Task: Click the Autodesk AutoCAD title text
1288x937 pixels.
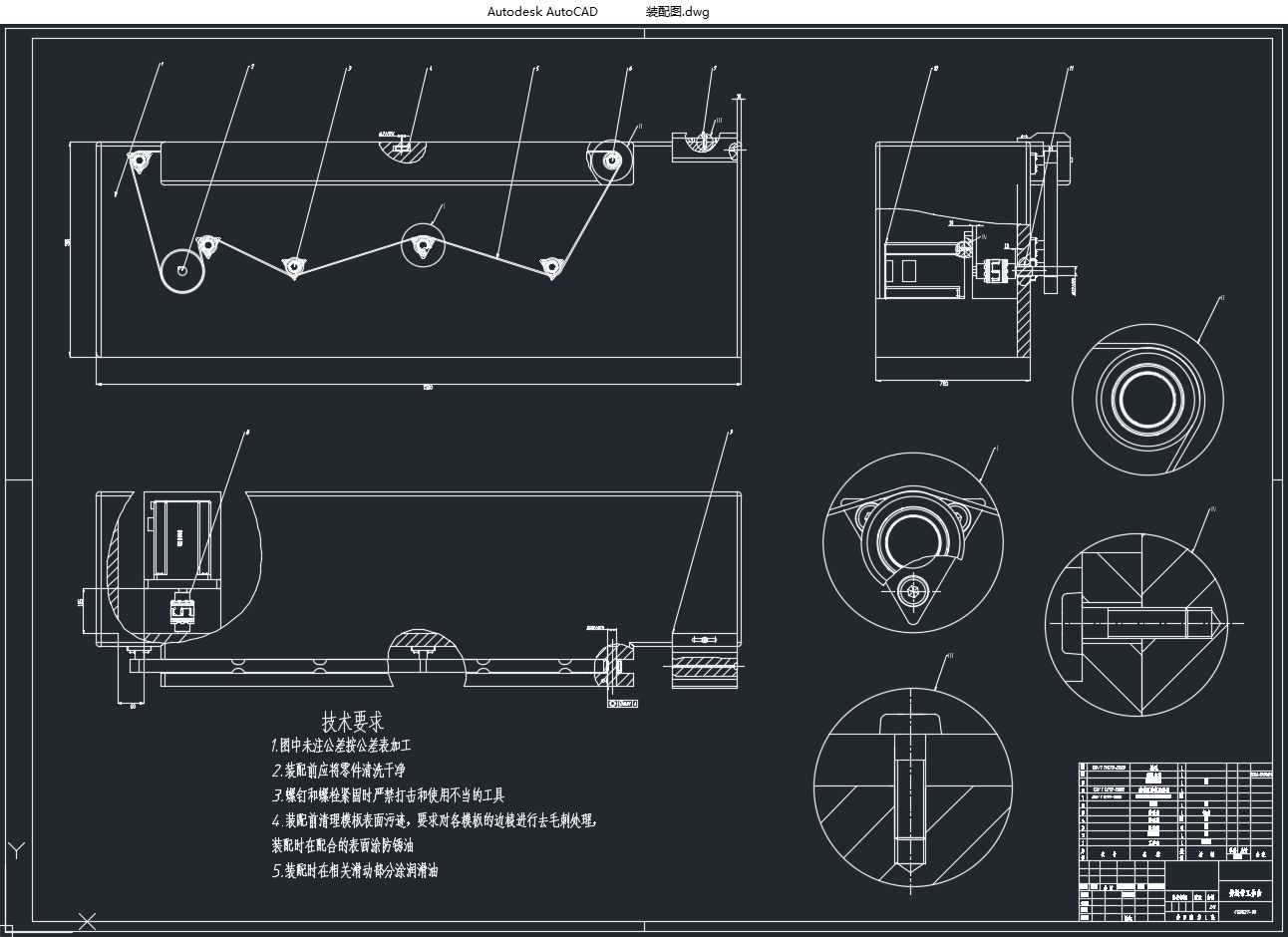Action: (x=542, y=12)
